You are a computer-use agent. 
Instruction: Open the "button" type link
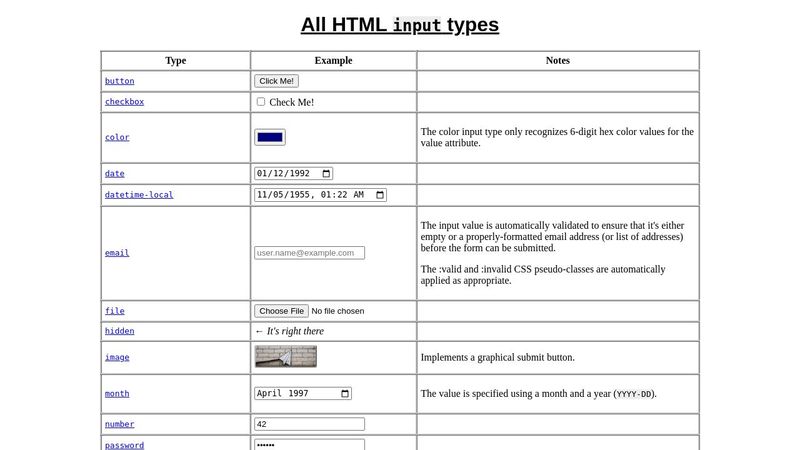click(x=119, y=81)
